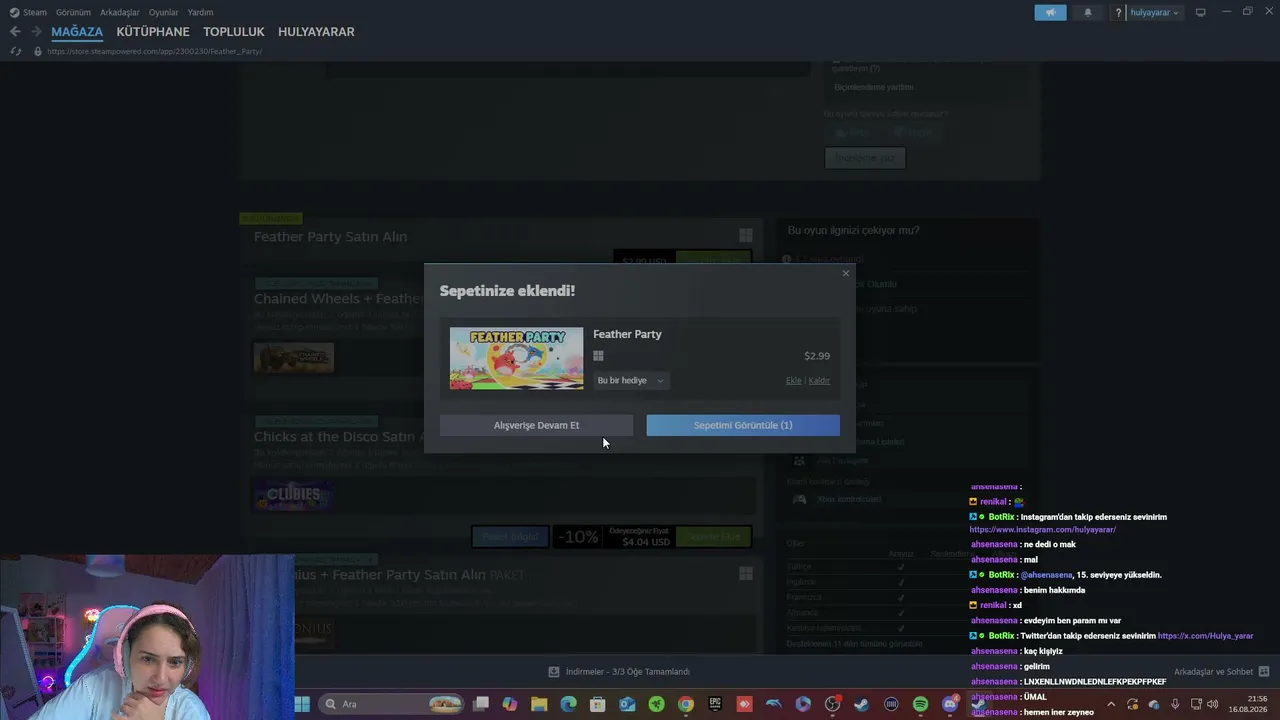Switch to the MAĞAZA tab
The width and height of the screenshot is (1280, 720).
click(77, 32)
